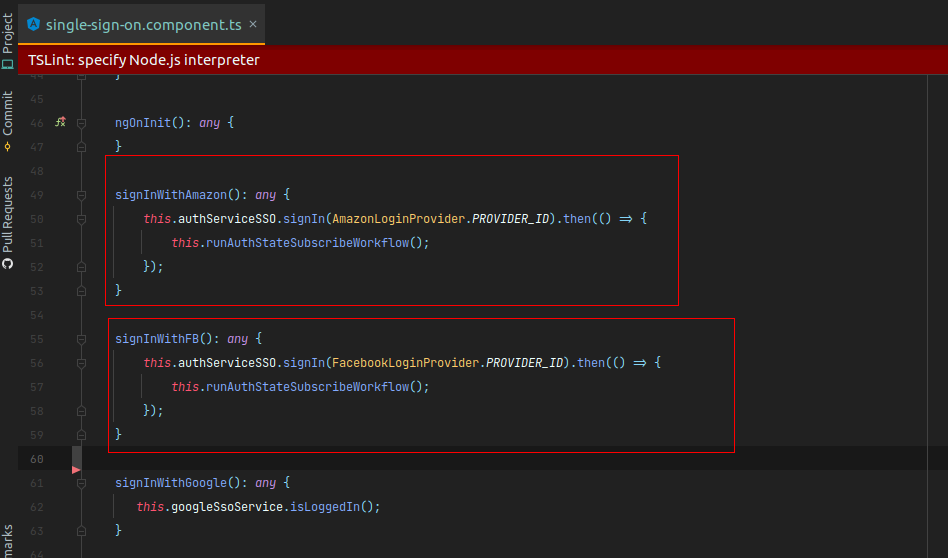Screen dimensions: 948x558
Task: Click runAuthStateSubscribeWorkflow on line 51
Action: tap(308, 242)
